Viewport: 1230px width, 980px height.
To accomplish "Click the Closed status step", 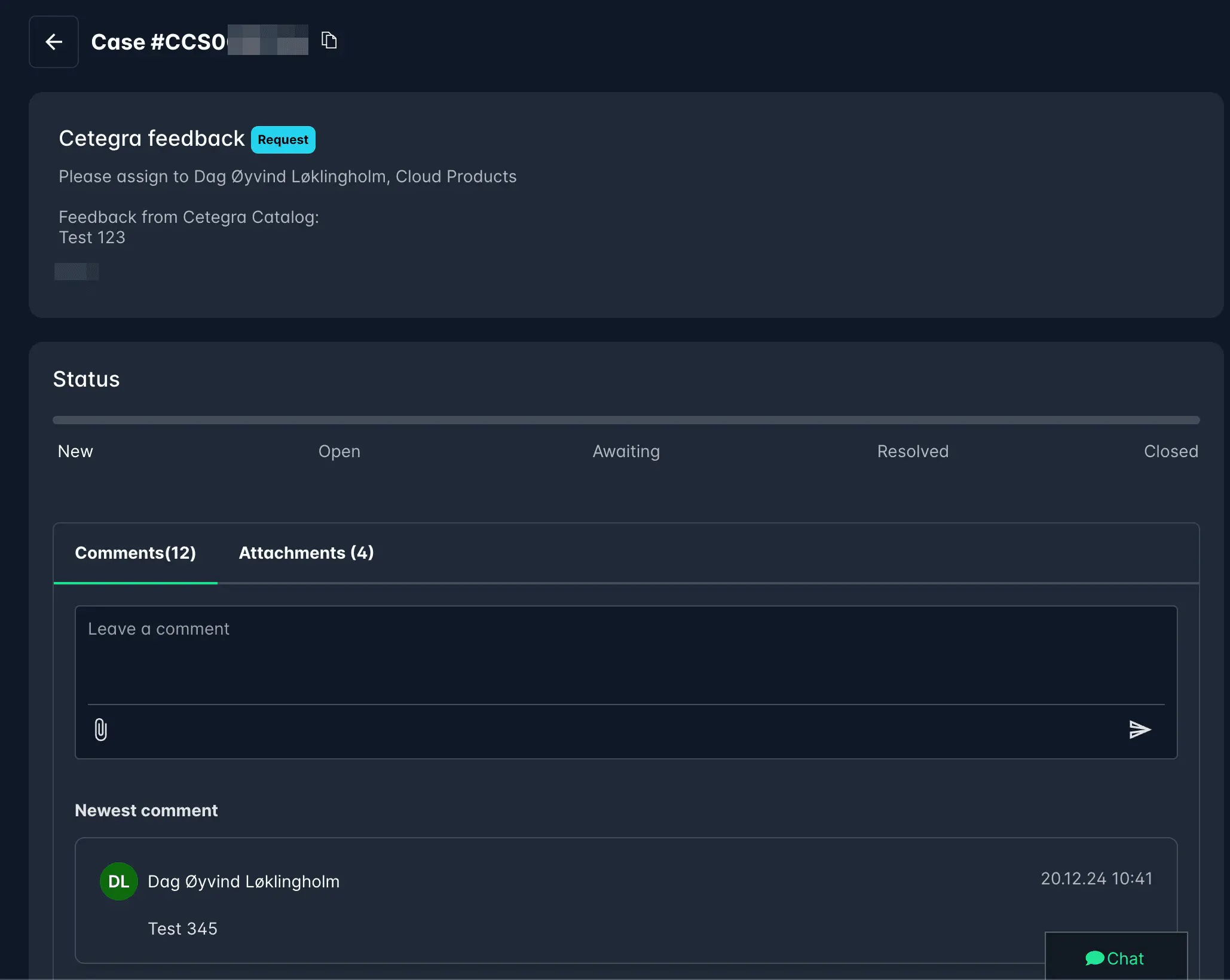I will pyautogui.click(x=1171, y=451).
